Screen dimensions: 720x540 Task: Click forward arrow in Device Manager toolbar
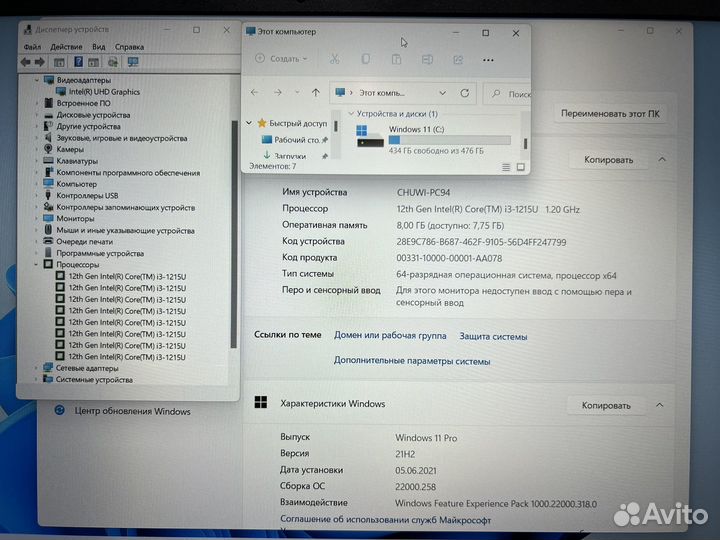pyautogui.click(x=40, y=62)
